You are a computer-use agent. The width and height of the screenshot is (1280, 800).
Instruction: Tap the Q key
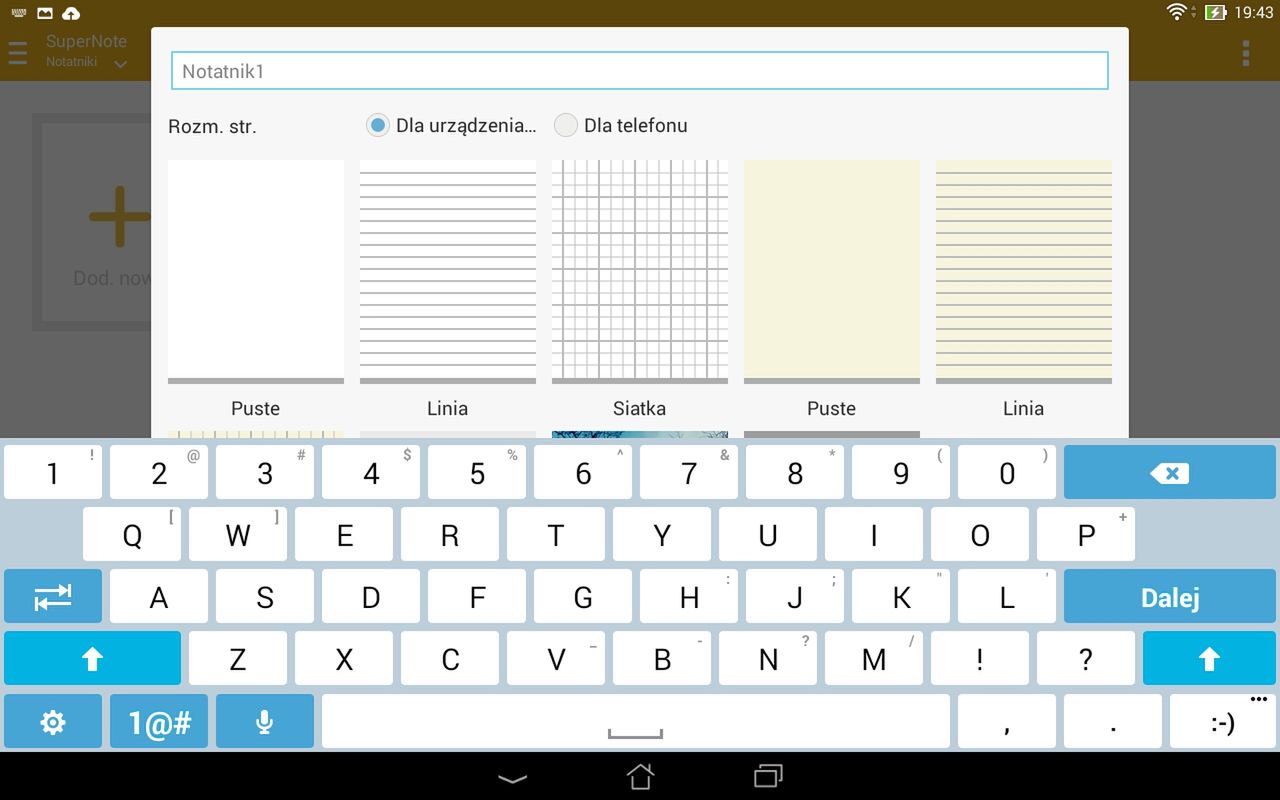click(x=132, y=535)
